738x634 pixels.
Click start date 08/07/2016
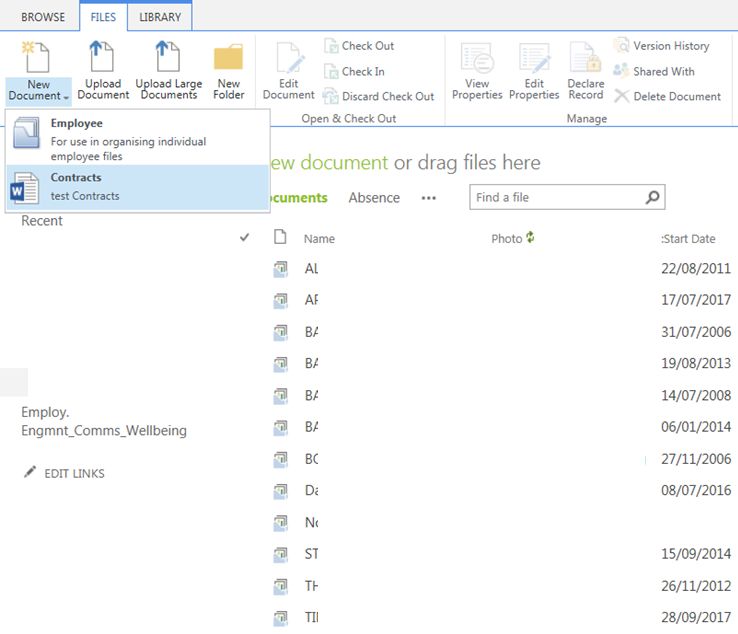click(x=696, y=490)
